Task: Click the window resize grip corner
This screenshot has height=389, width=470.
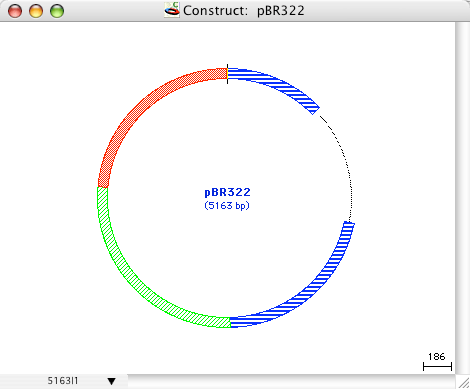Action: (x=463, y=382)
